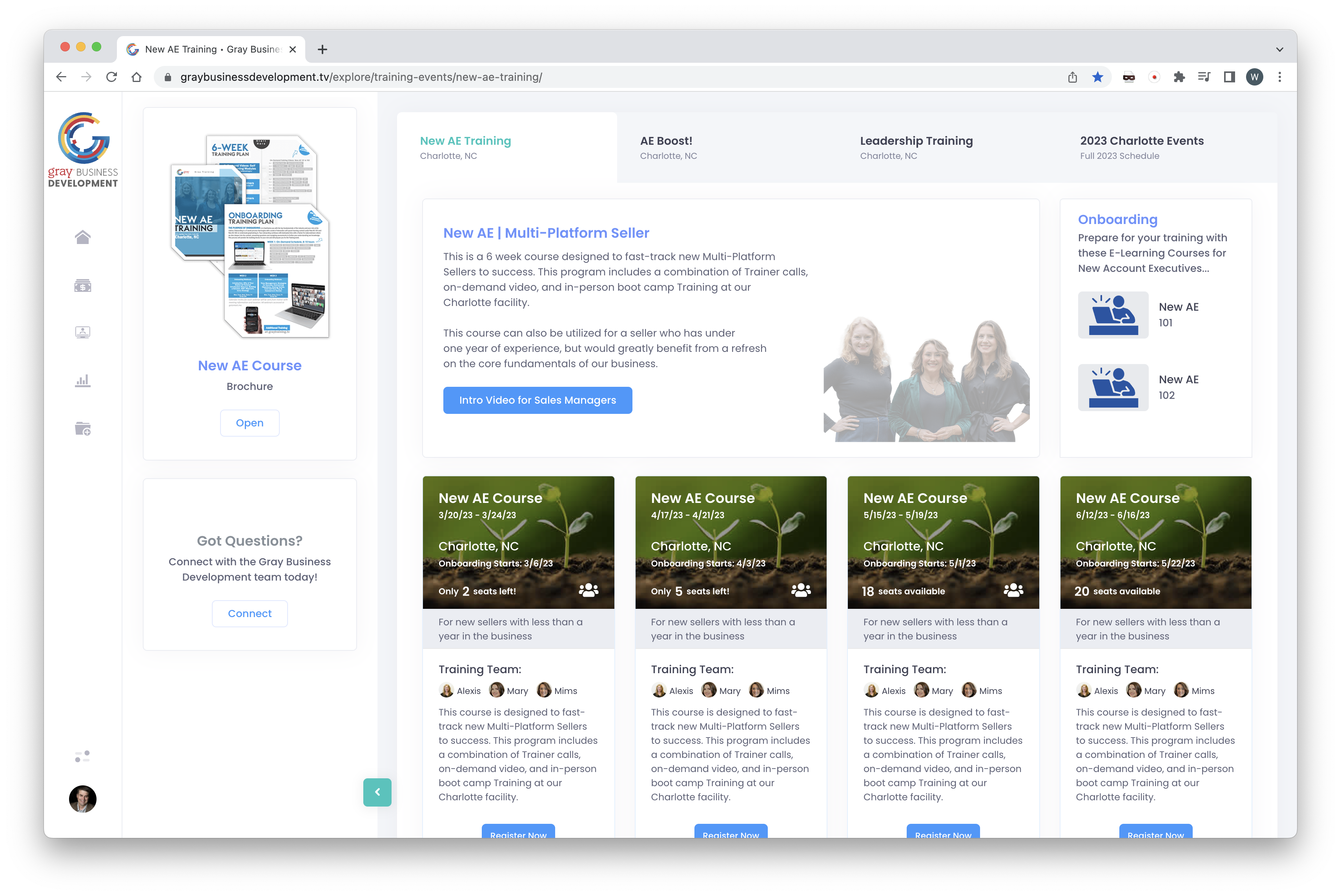The height and width of the screenshot is (896, 1341).
Task: Open the Chrome profile W avatar
Action: (x=1255, y=77)
